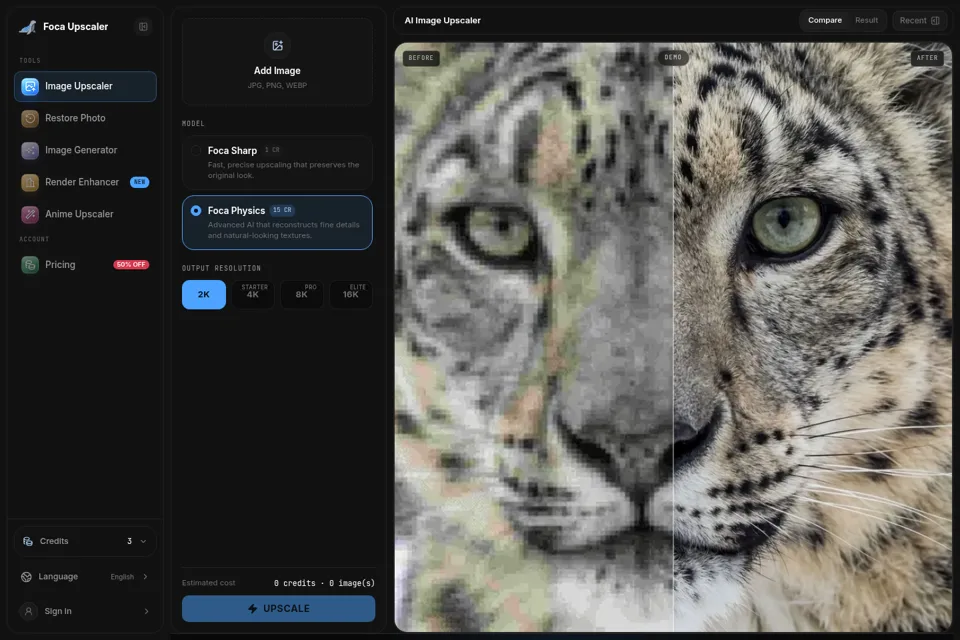Switch to Compare view tab
The image size is (960, 640).
click(x=825, y=20)
